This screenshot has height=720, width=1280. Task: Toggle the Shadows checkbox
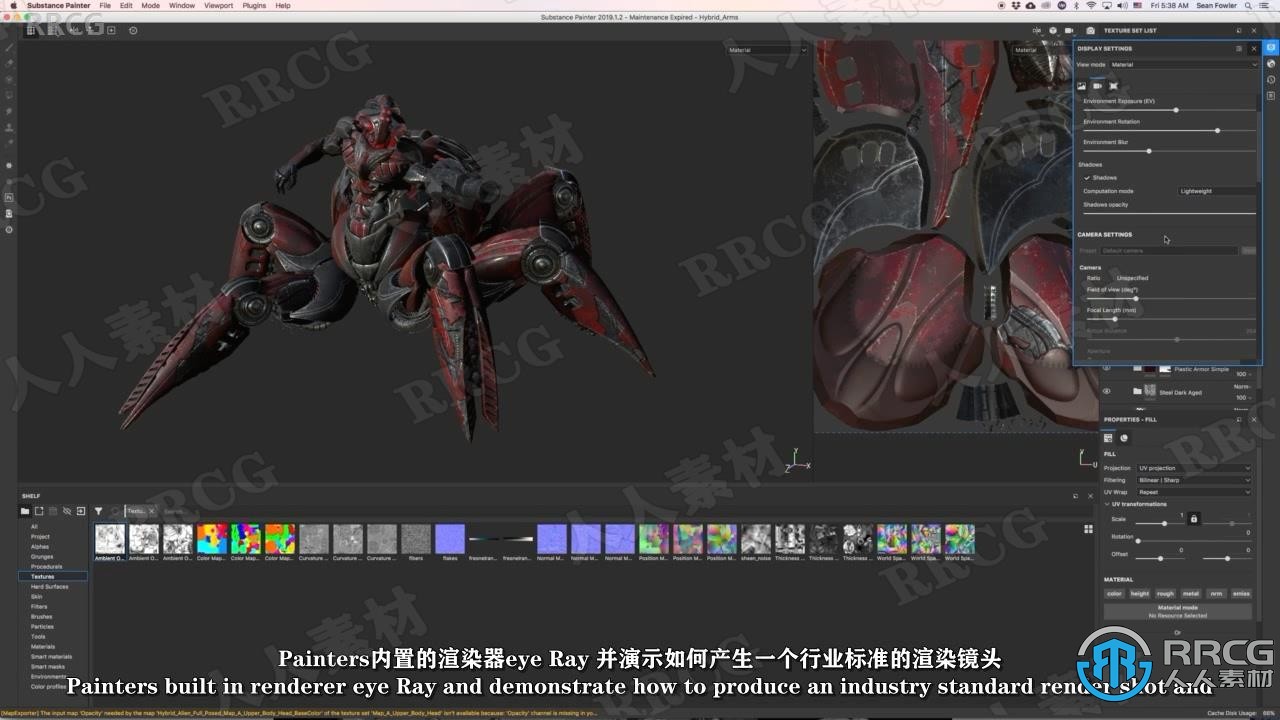1087,178
